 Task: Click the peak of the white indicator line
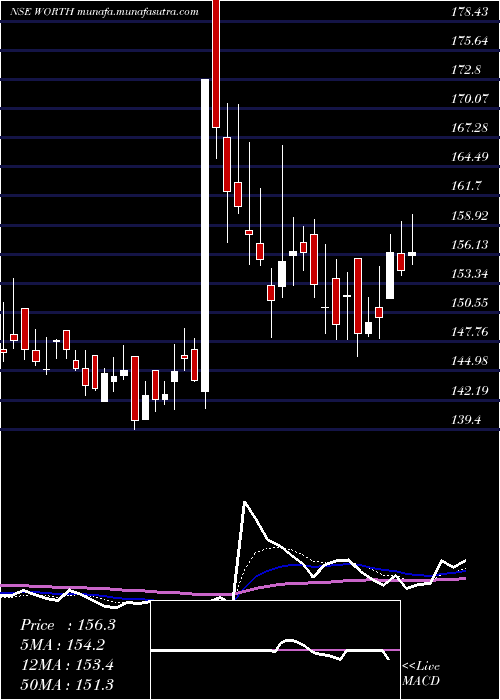[x=245, y=502]
